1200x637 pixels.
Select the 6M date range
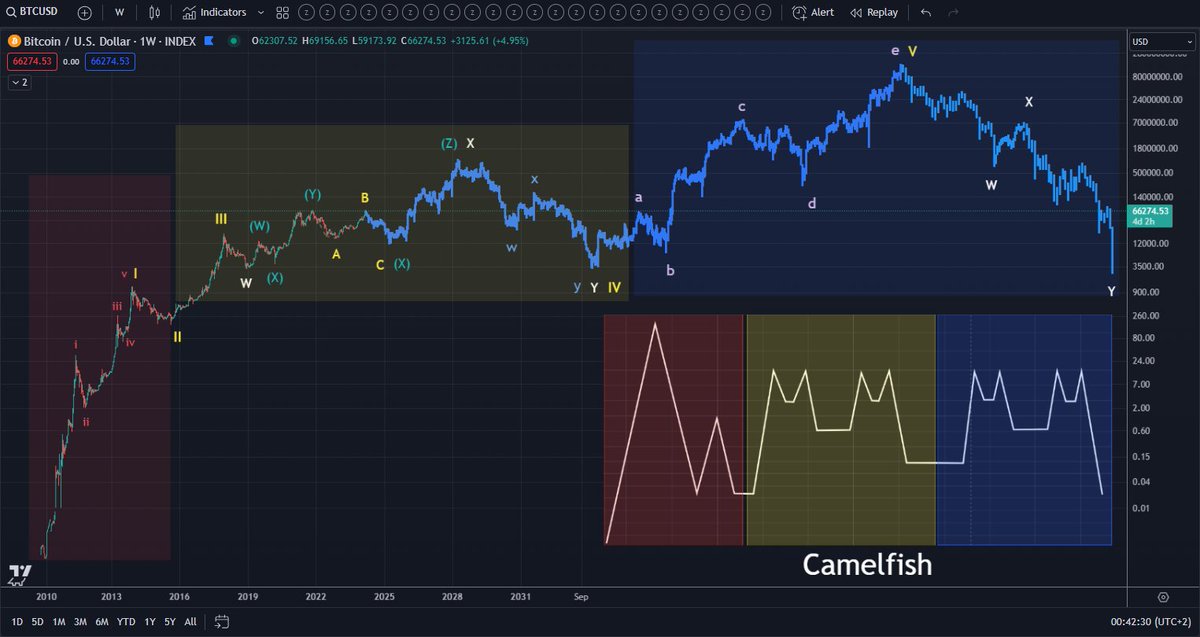102,622
